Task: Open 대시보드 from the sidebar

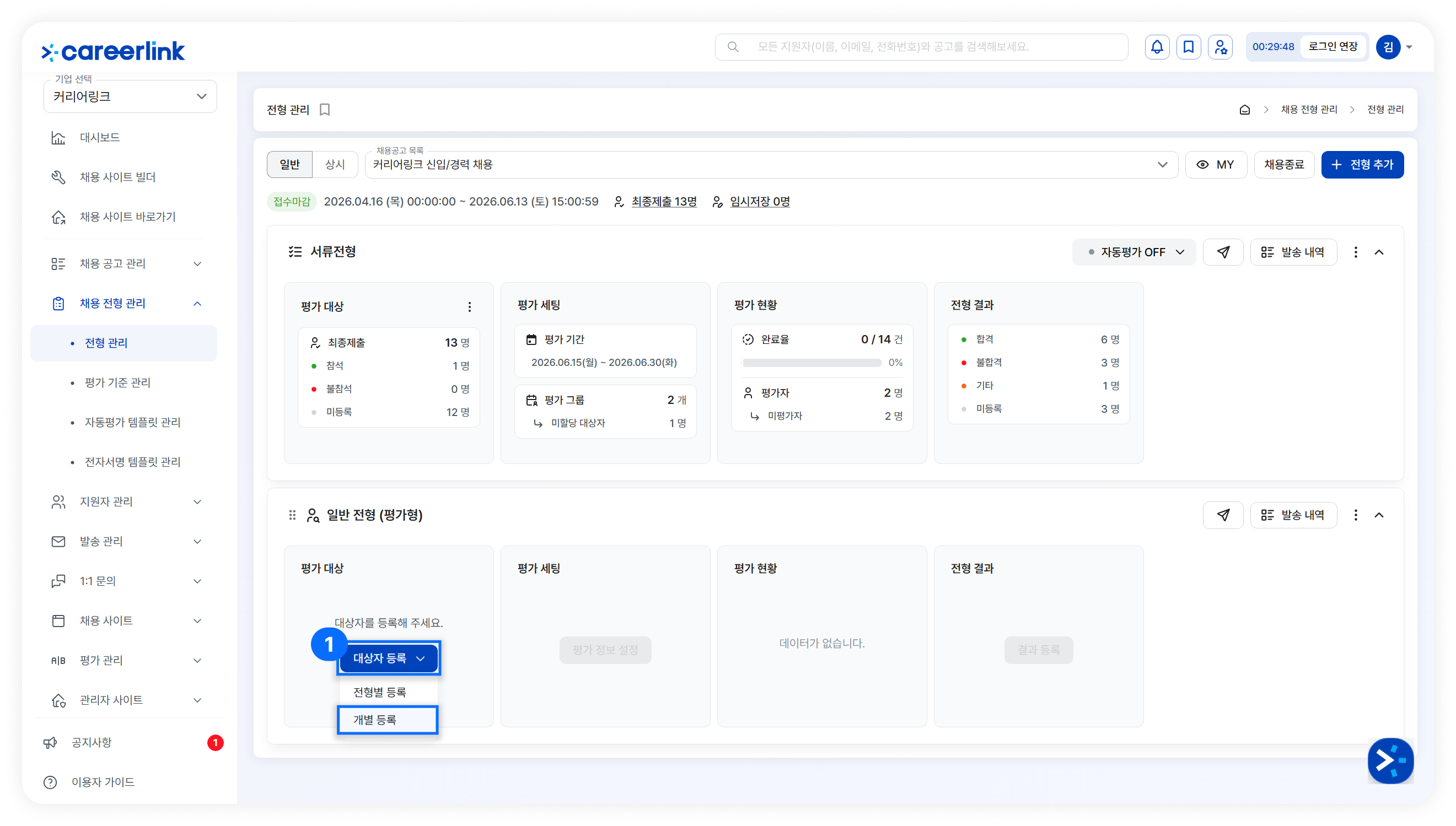Action: (x=125, y=138)
